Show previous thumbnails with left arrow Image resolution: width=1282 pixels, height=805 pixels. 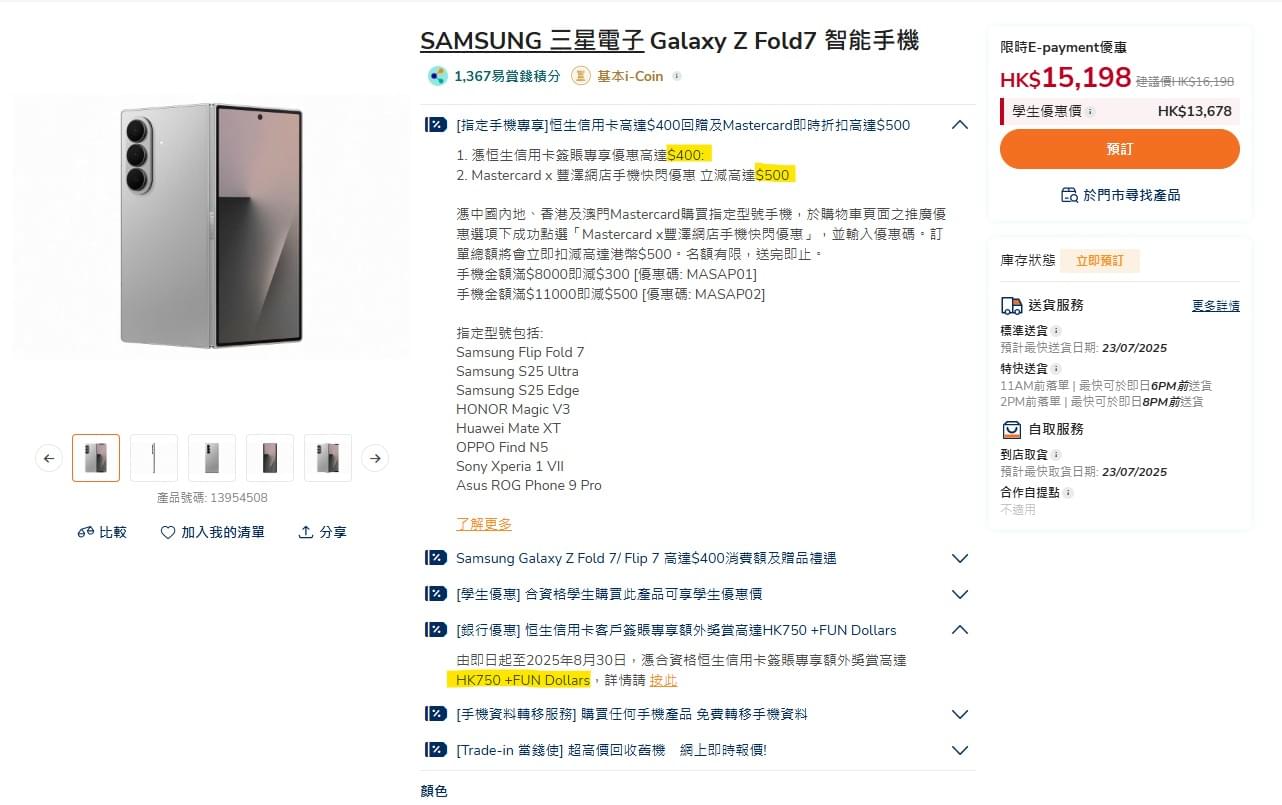[x=48, y=458]
